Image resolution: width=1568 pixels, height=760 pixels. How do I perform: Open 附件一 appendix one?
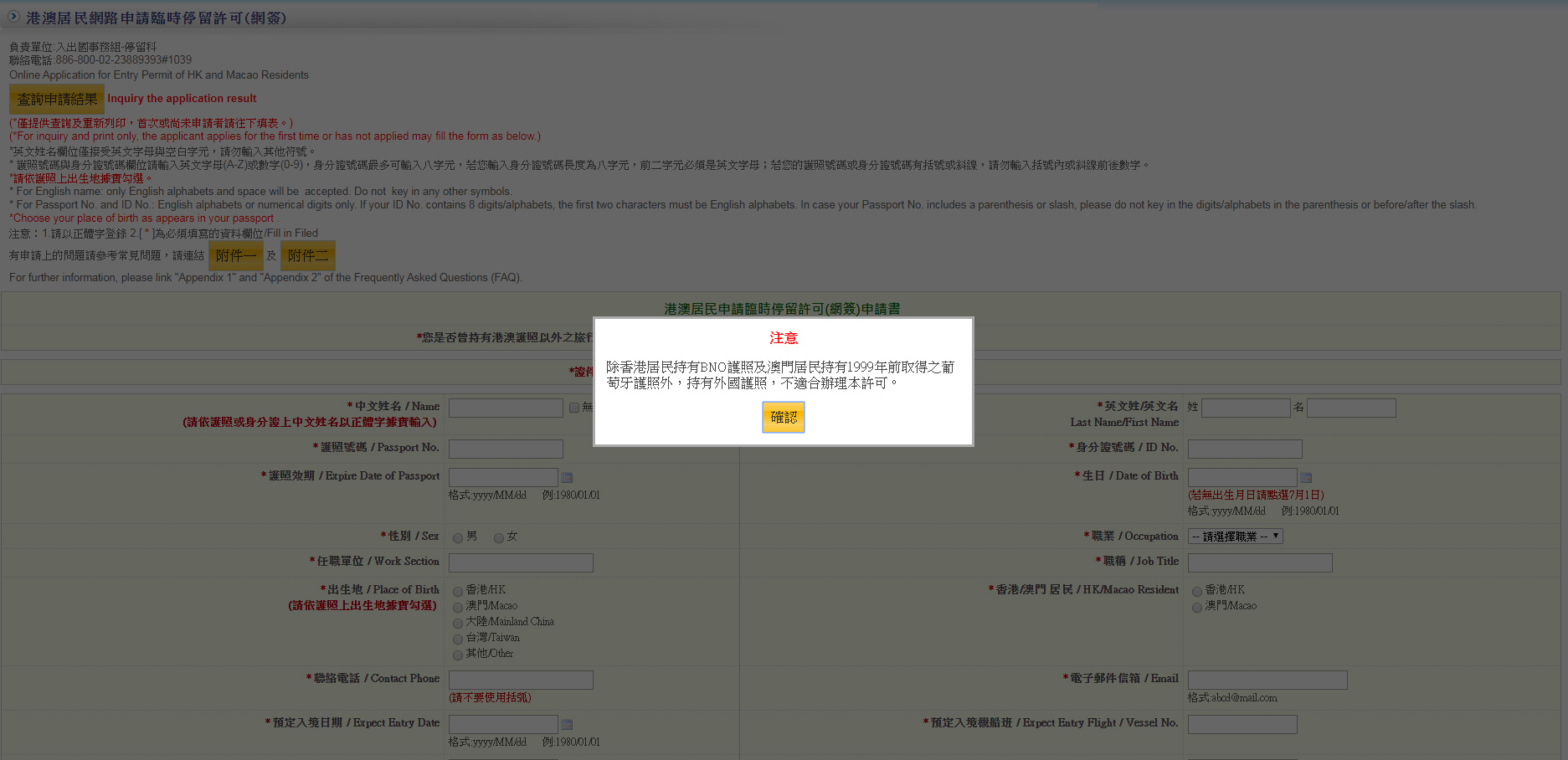235,256
